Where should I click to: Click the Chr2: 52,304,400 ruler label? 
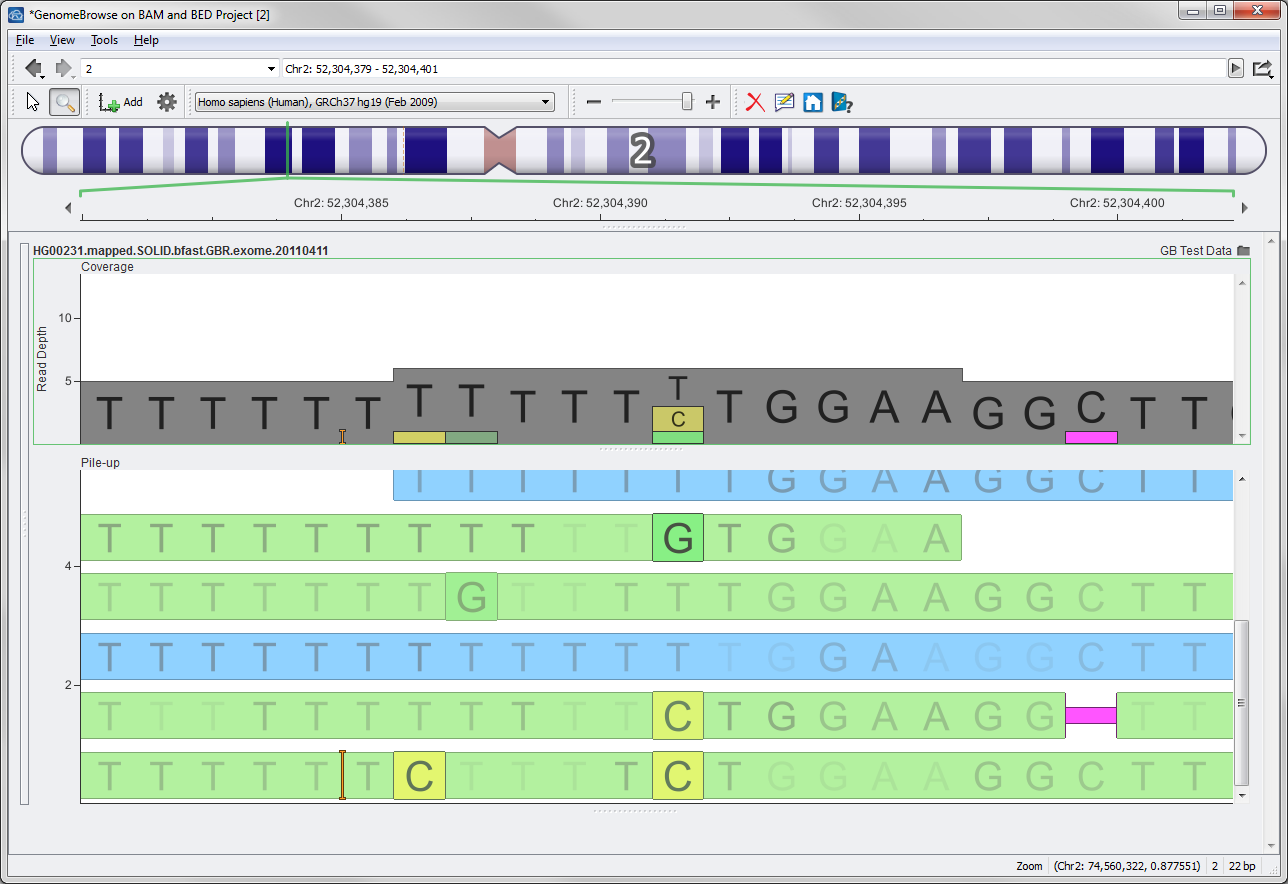click(1117, 203)
